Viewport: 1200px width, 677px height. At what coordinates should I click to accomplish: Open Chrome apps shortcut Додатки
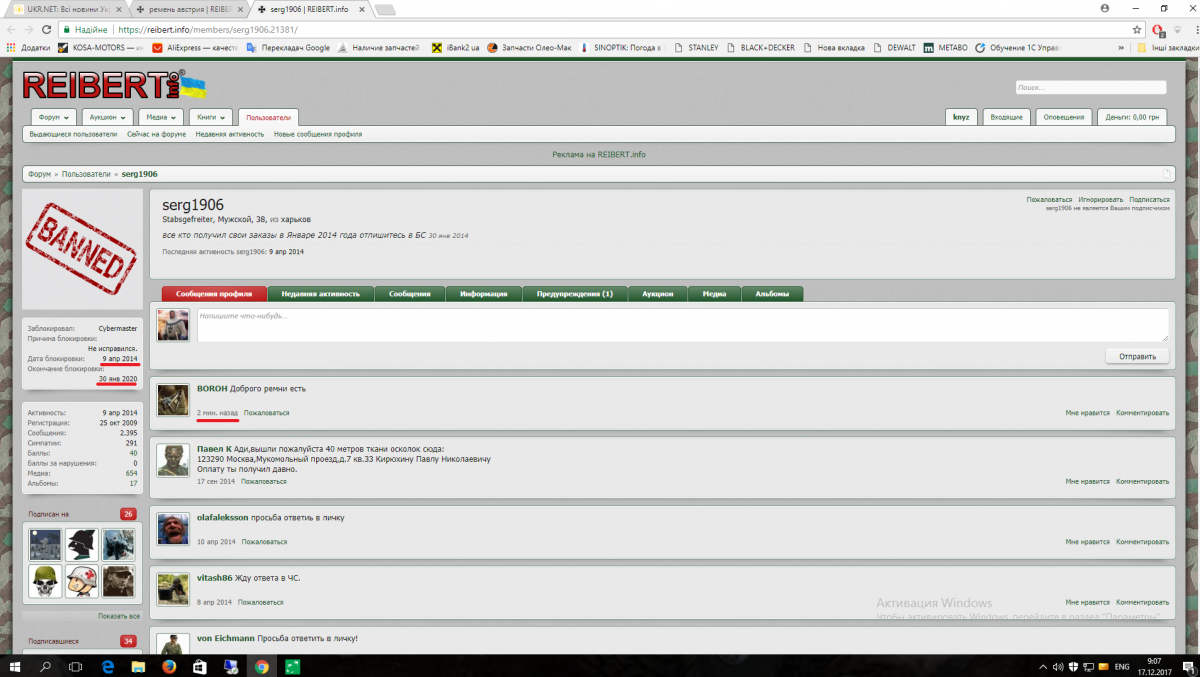pos(27,47)
